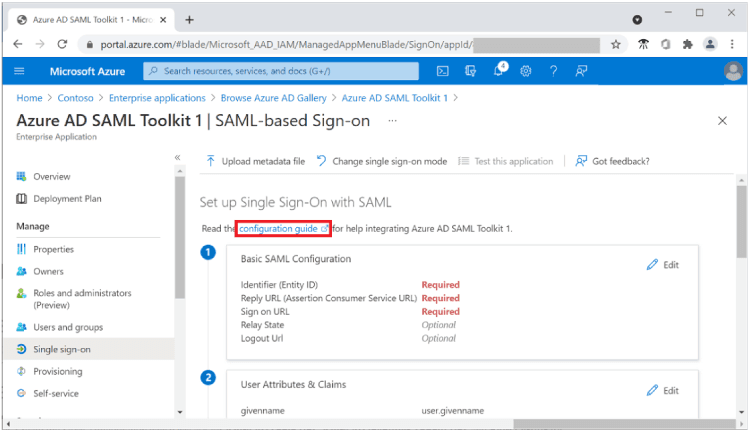Collapse the left sidebar with the chevron
Screen dimensions: 748x433
coord(178,157)
